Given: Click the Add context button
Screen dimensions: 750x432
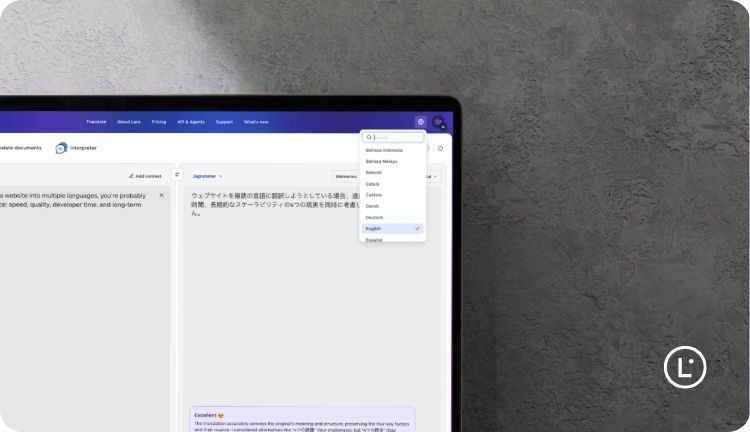Looking at the screenshot, I should [145, 176].
